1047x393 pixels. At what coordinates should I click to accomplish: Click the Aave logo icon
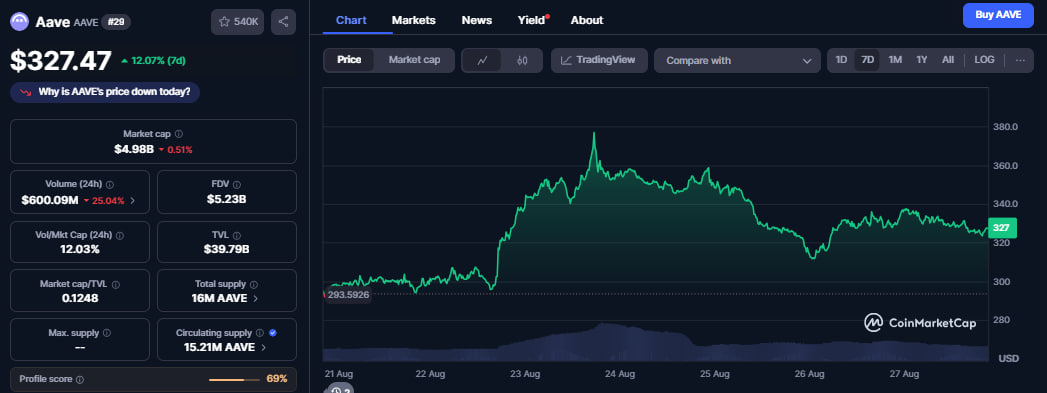19,21
